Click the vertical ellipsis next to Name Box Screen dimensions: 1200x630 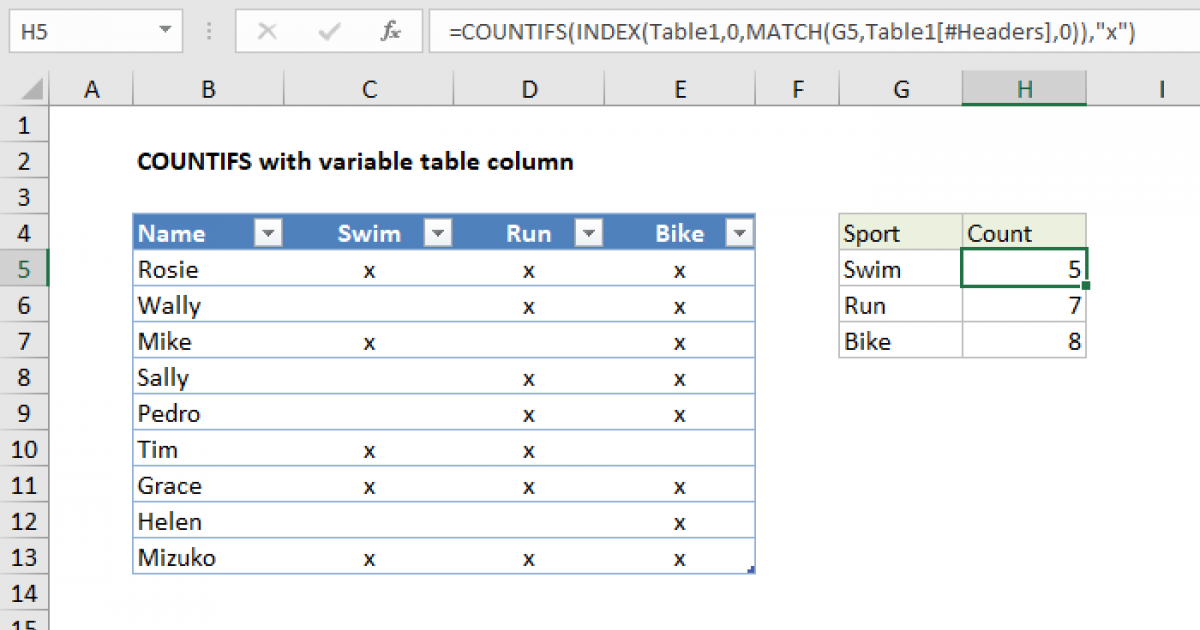click(x=208, y=31)
